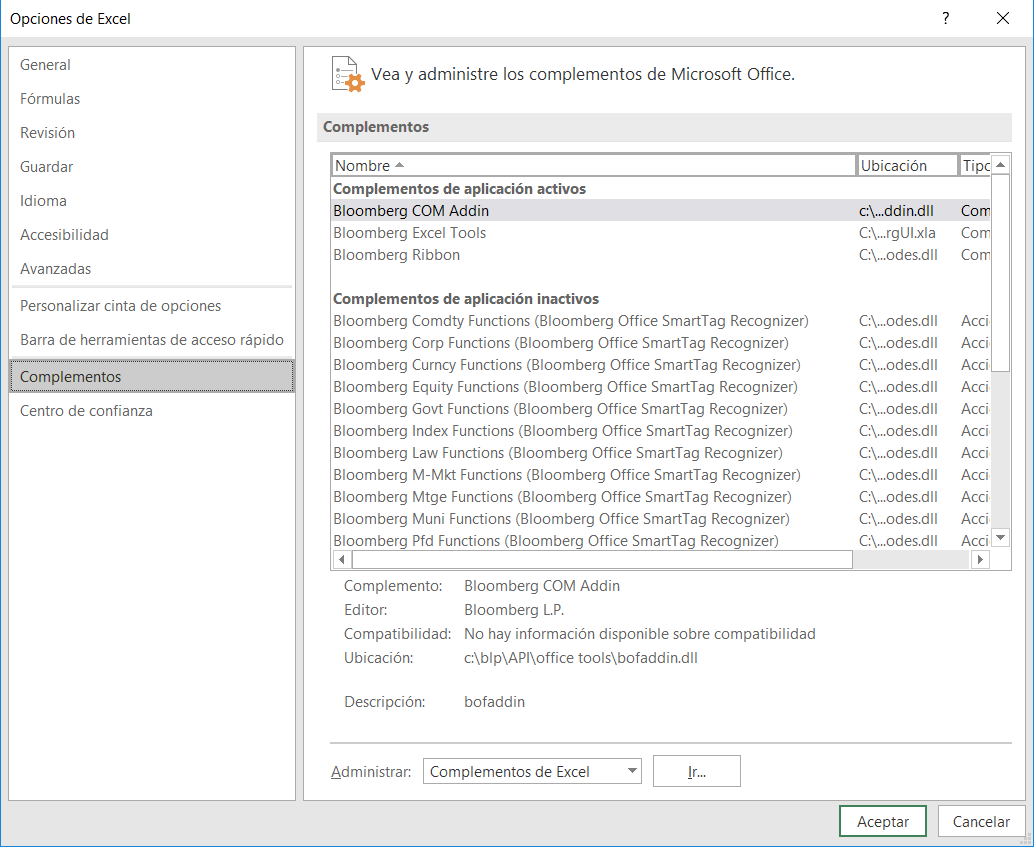
Task: Click the scroll up arrow of the list
Action: 1000,164
